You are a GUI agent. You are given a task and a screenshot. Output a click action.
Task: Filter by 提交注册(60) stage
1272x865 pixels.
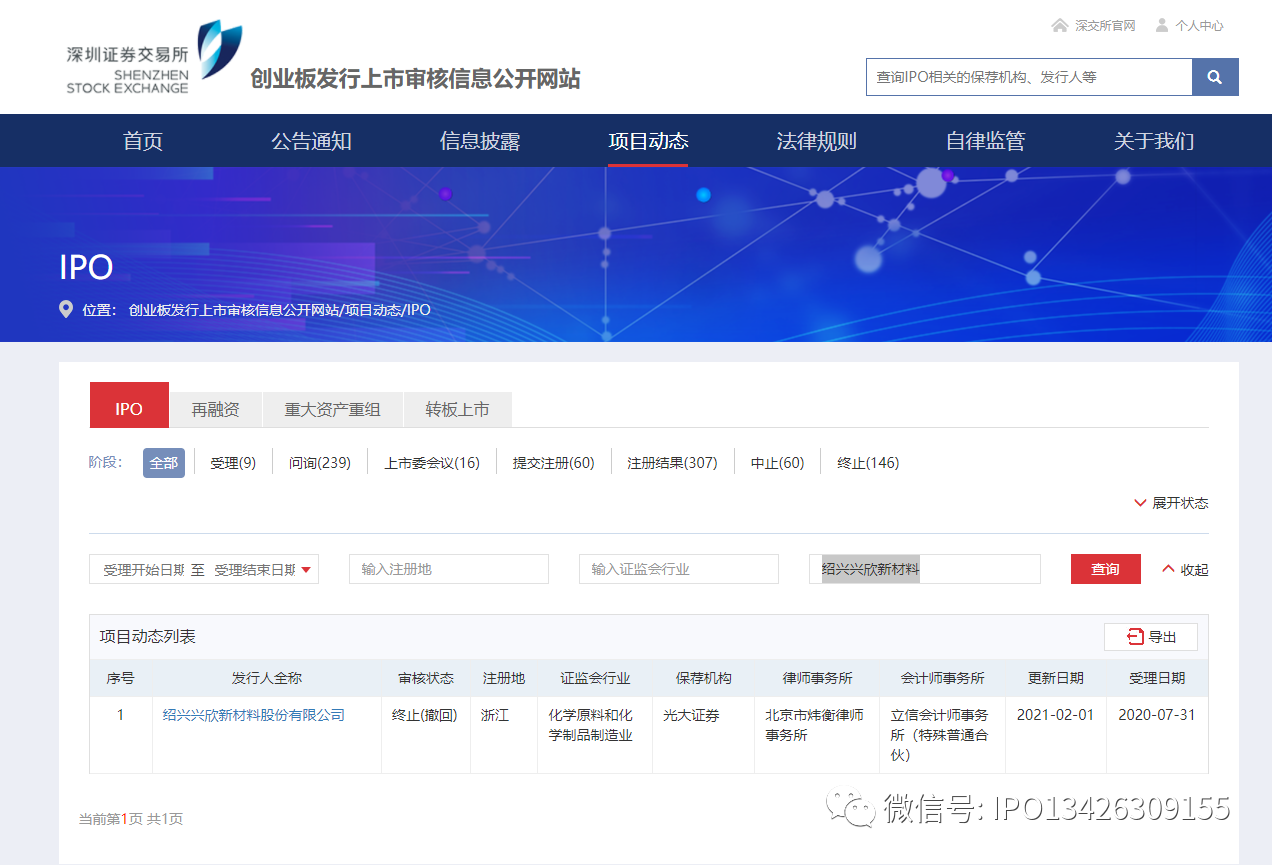(554, 463)
